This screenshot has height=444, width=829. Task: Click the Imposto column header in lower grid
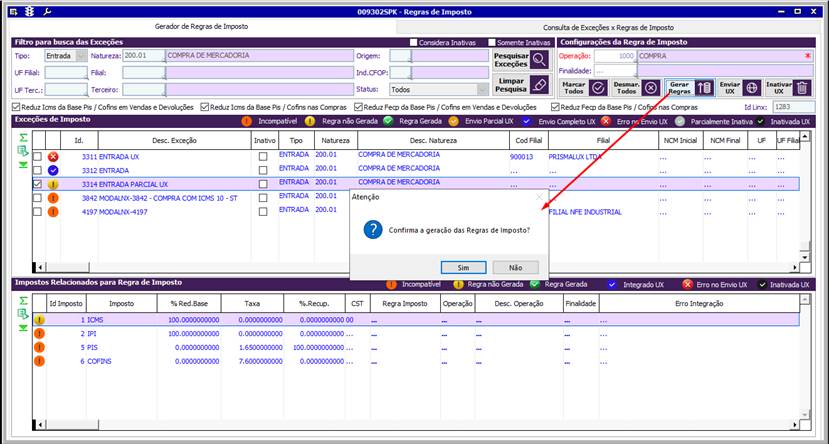[x=122, y=303]
